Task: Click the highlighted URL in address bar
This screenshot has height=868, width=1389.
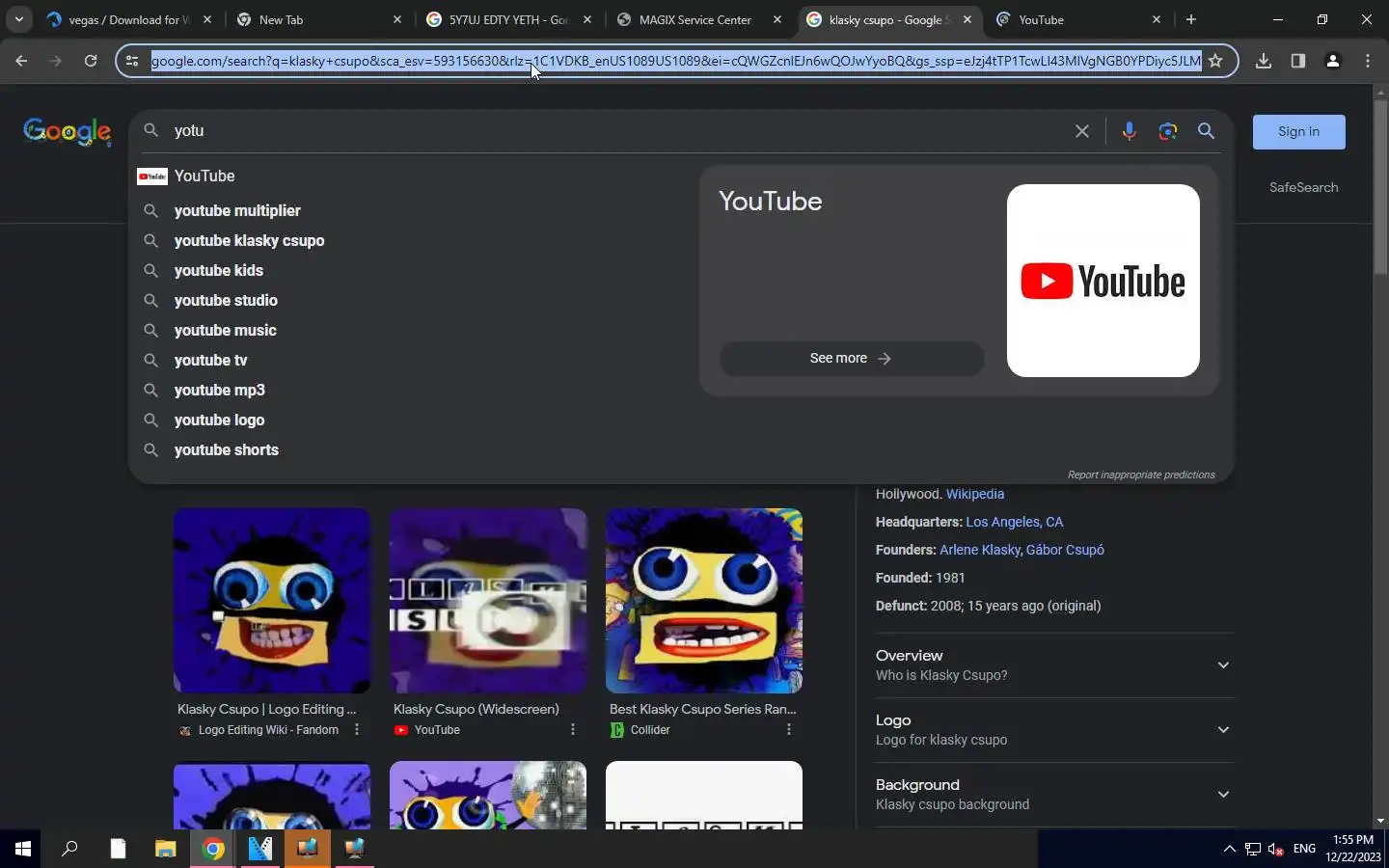Action: point(676,61)
